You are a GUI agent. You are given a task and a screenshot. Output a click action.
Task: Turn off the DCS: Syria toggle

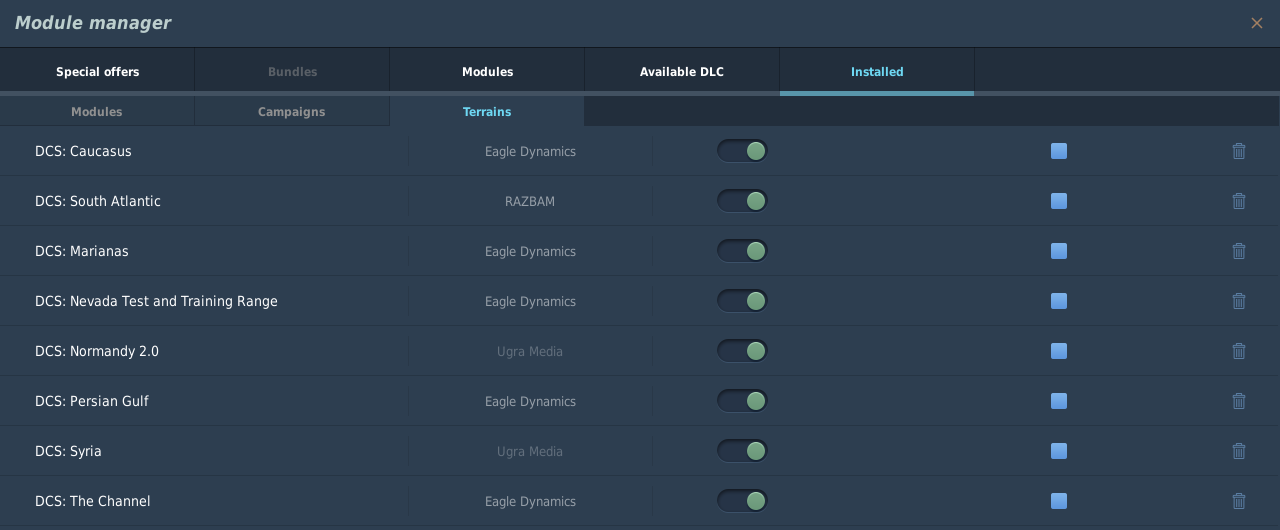742,451
